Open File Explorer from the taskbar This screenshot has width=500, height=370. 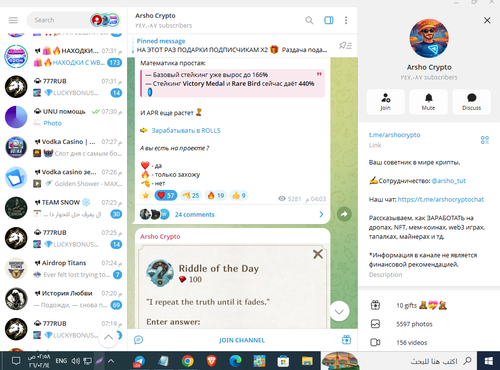pos(307,361)
